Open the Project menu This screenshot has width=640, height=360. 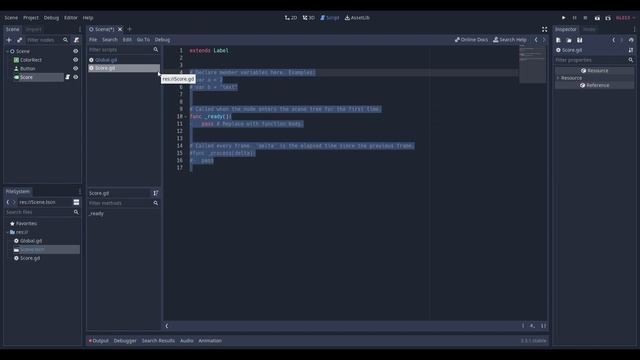click(x=31, y=18)
